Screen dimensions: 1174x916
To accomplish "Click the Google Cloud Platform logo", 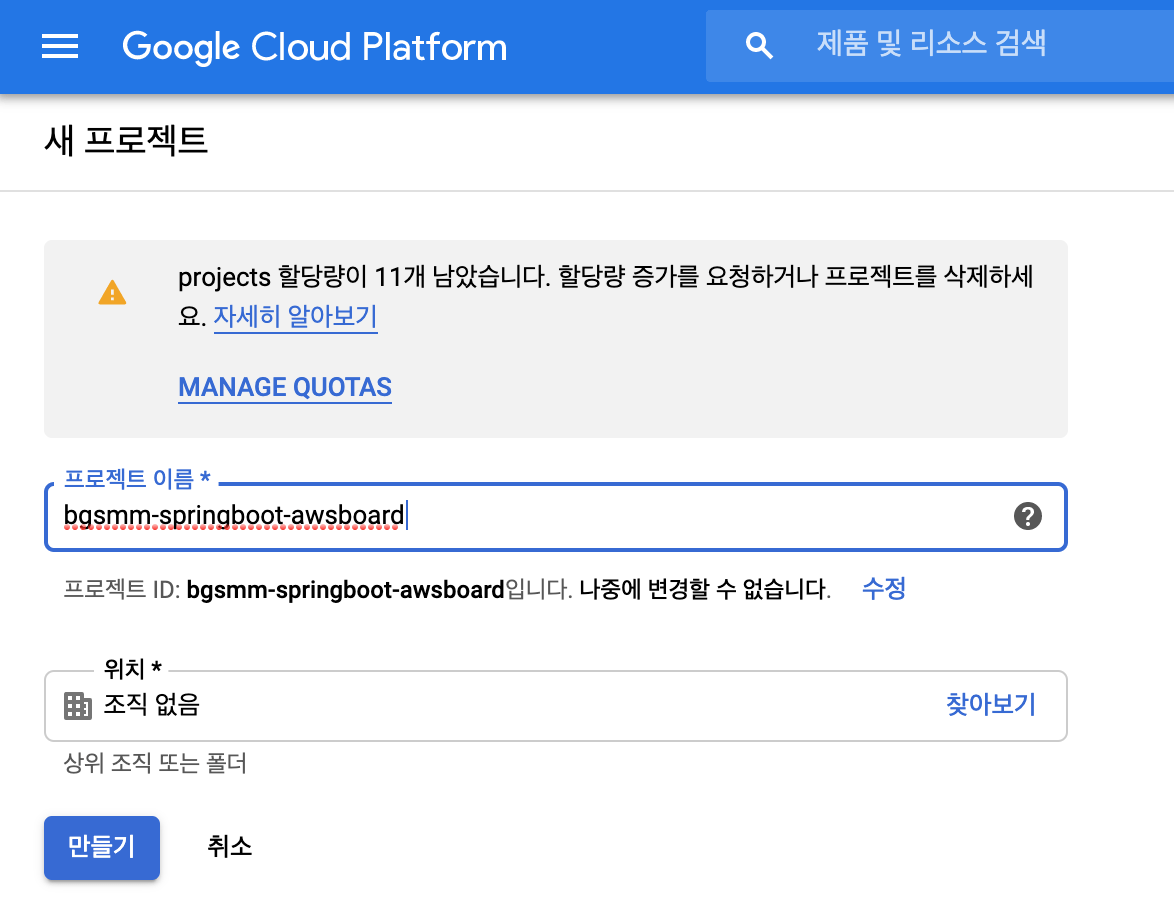I will pyautogui.click(x=314, y=47).
